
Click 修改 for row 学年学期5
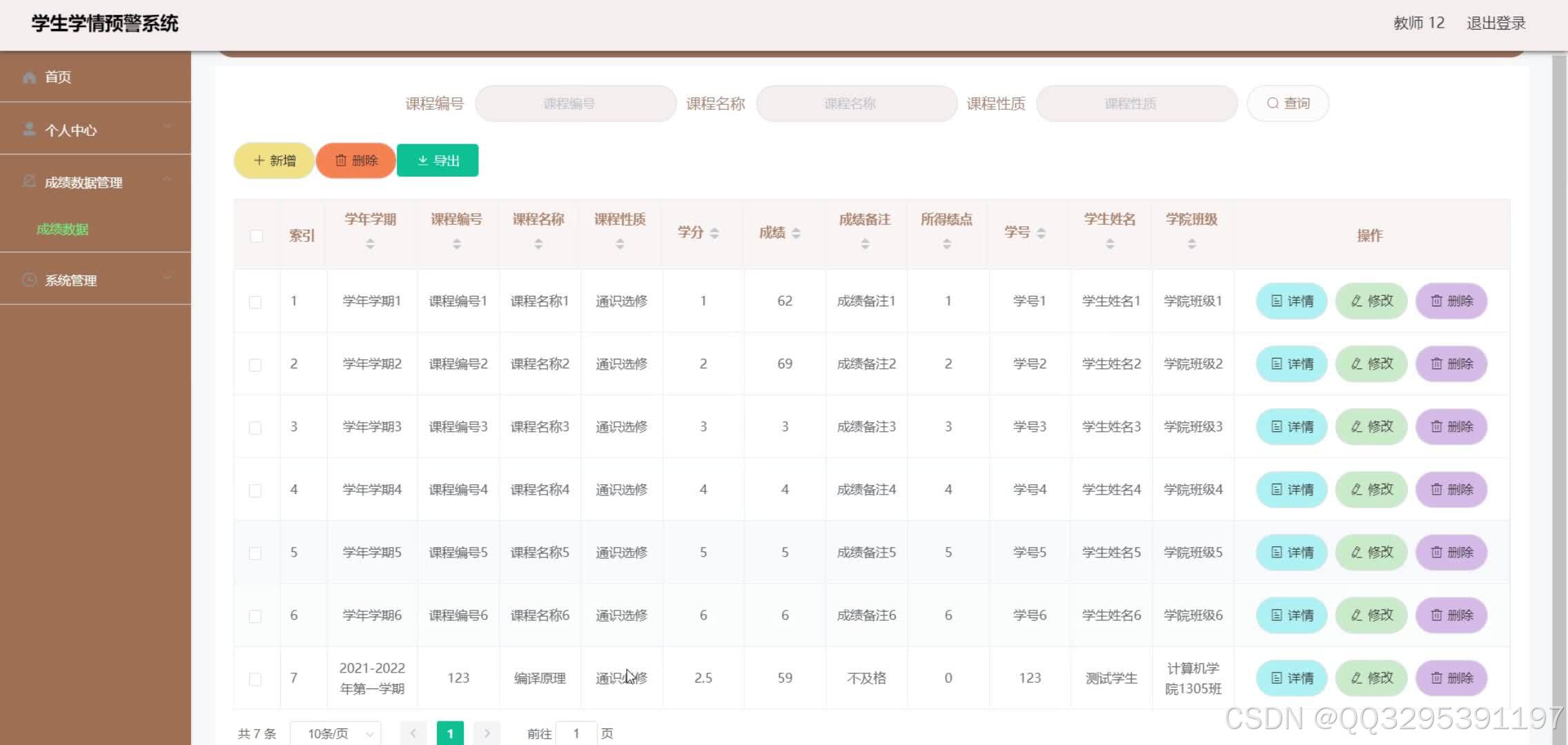[1371, 552]
